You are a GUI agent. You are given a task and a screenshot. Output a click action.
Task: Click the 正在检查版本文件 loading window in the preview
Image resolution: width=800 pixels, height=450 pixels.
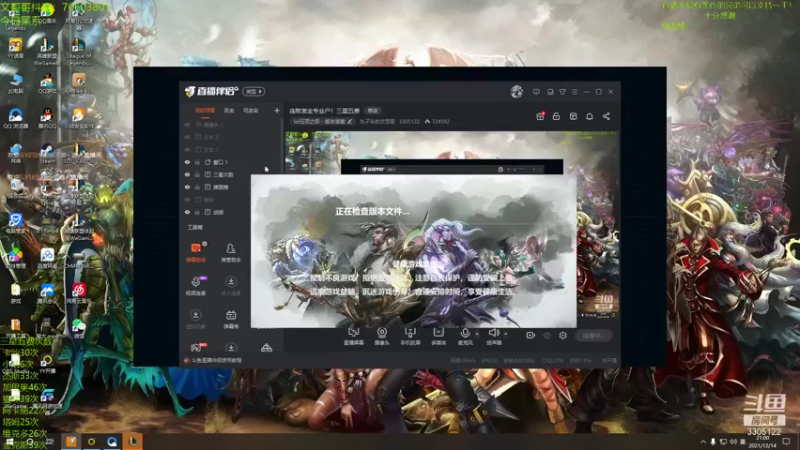coord(414,251)
